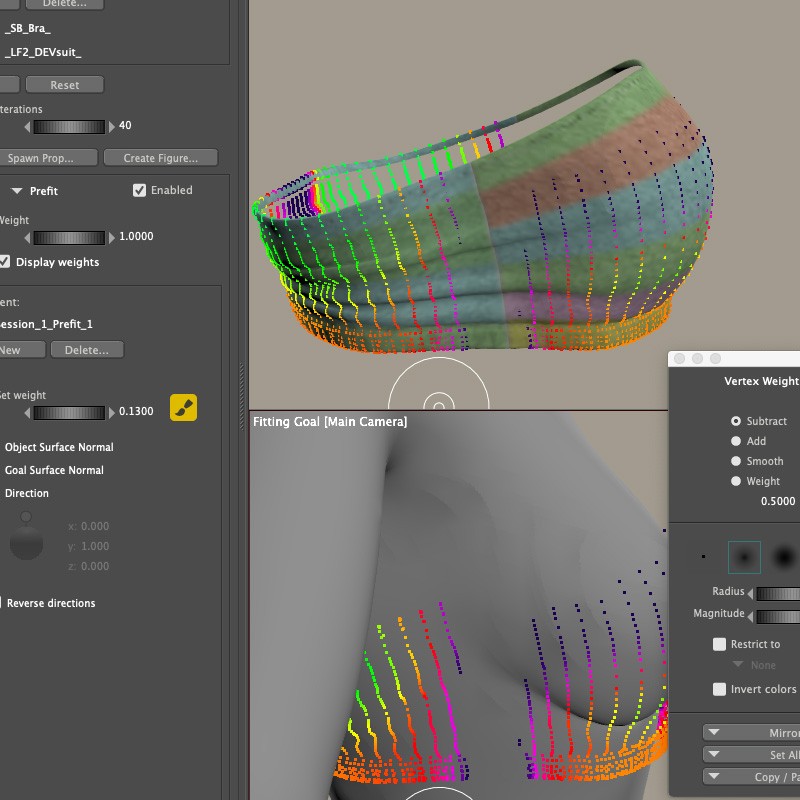The width and height of the screenshot is (800, 800).
Task: Activate the yellow weight paint brush icon
Action: pos(183,407)
